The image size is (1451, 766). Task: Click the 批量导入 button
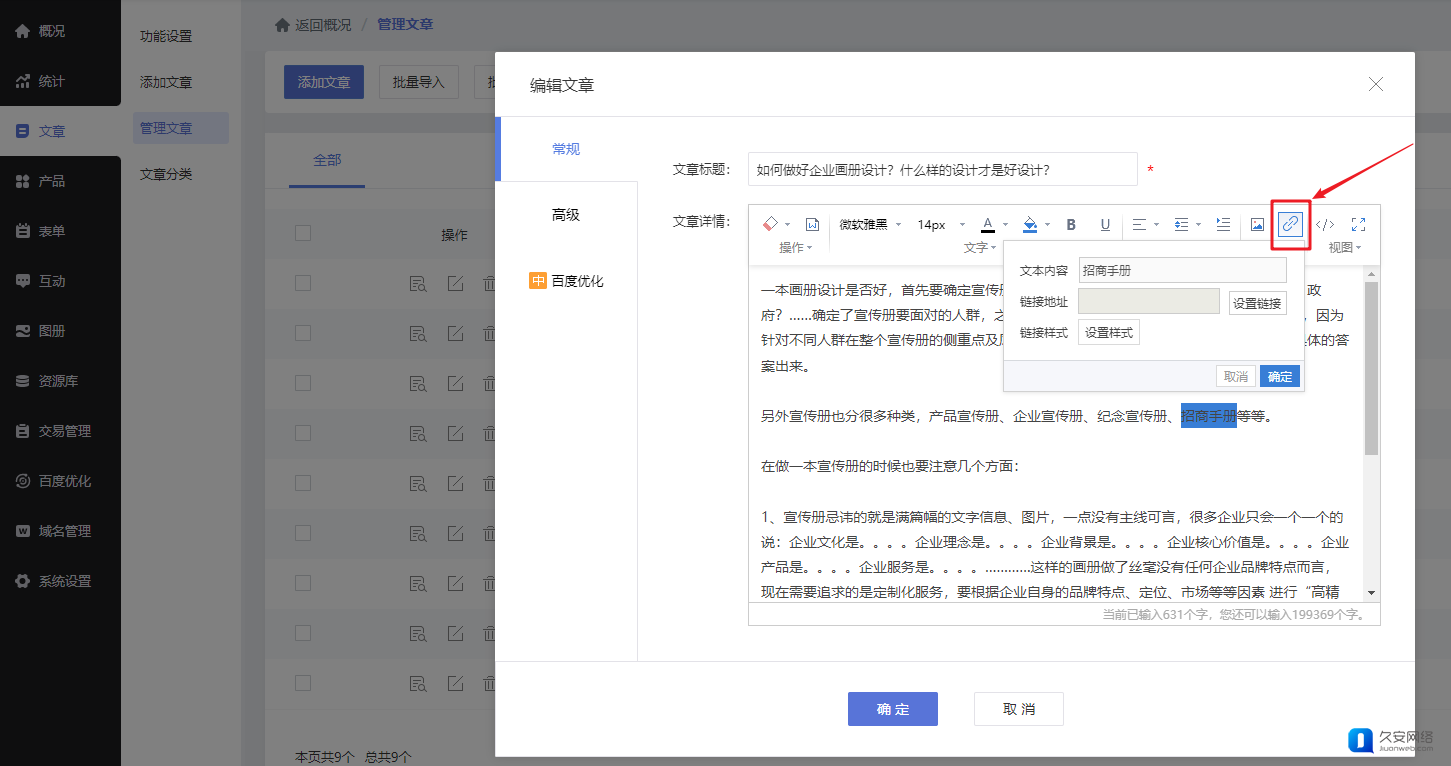click(418, 82)
